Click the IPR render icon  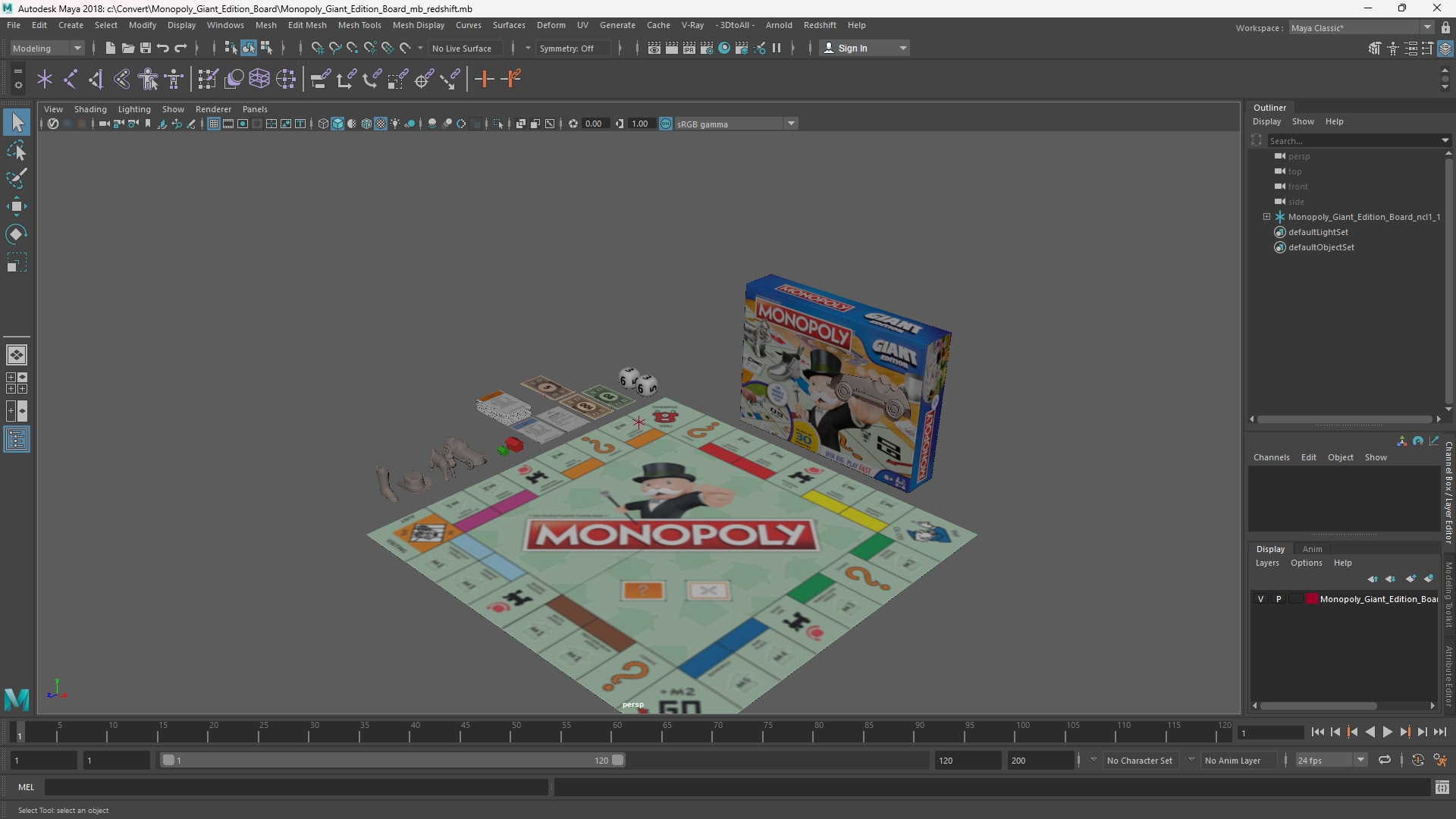689,48
